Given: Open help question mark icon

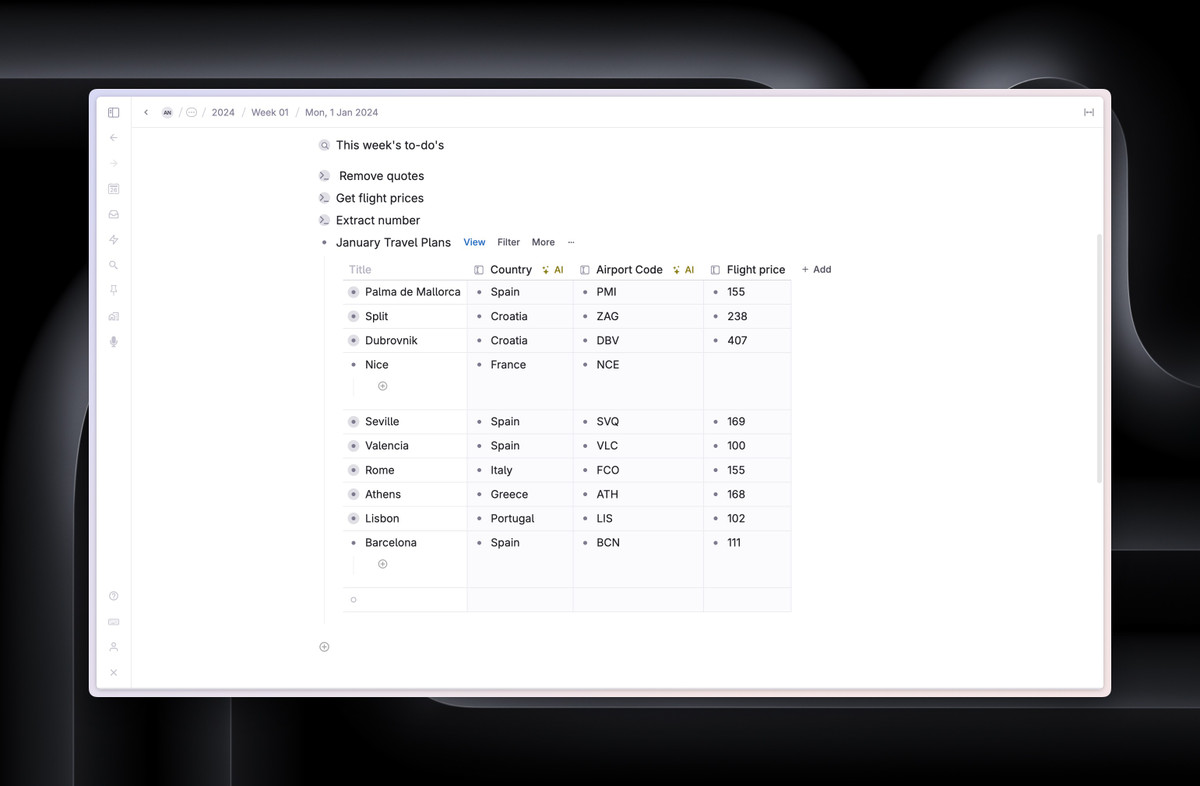Looking at the screenshot, I should tap(114, 596).
